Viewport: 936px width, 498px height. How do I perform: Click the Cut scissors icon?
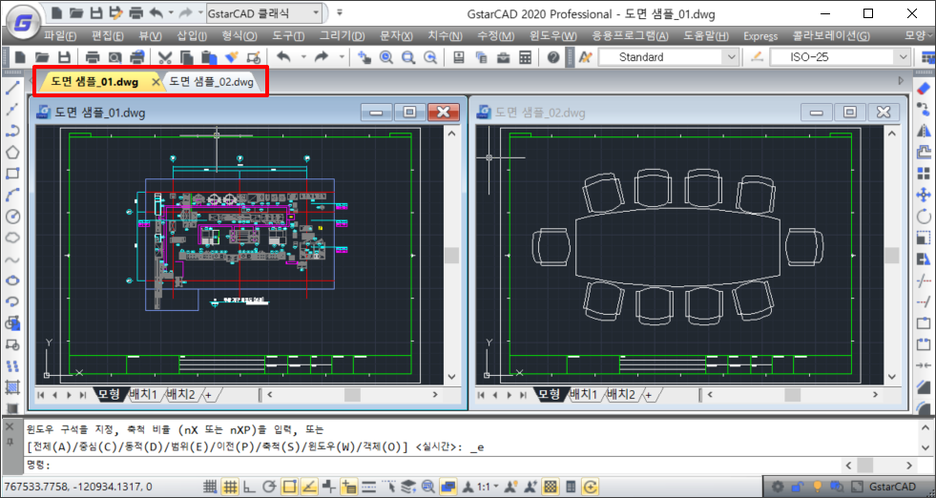pos(166,57)
